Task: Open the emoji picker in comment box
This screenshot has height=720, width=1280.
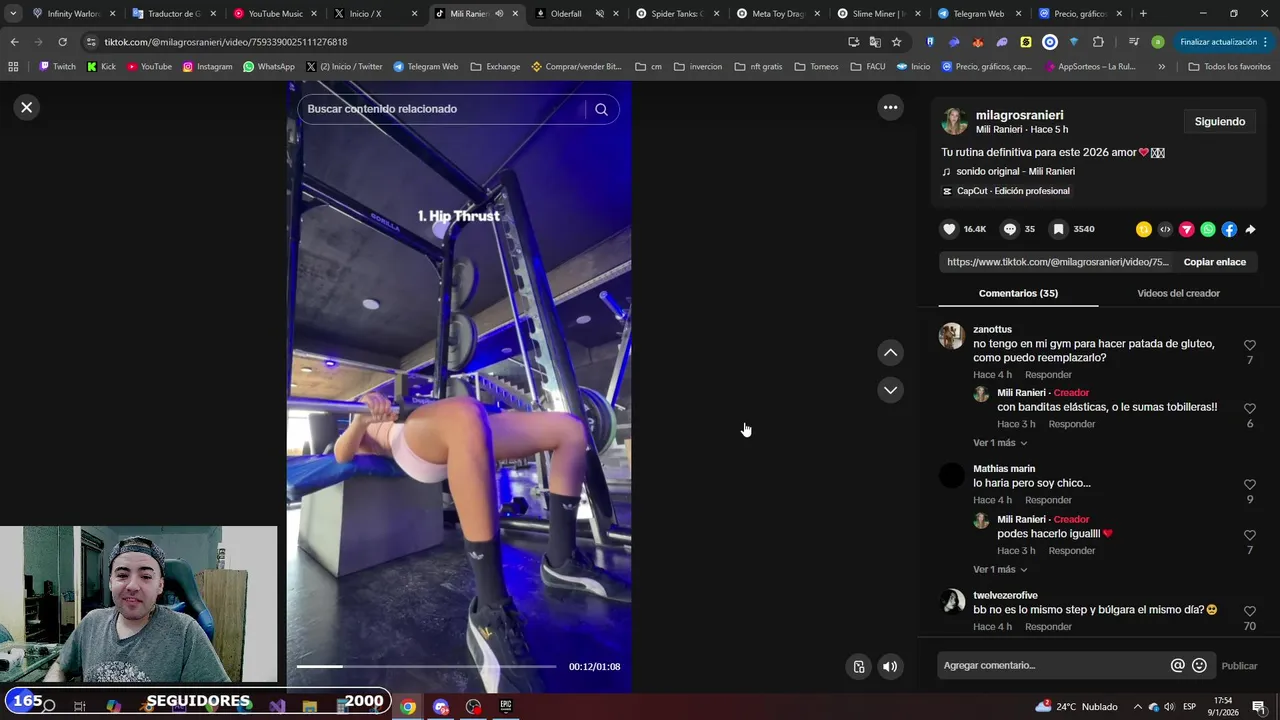Action: [x=1199, y=666]
